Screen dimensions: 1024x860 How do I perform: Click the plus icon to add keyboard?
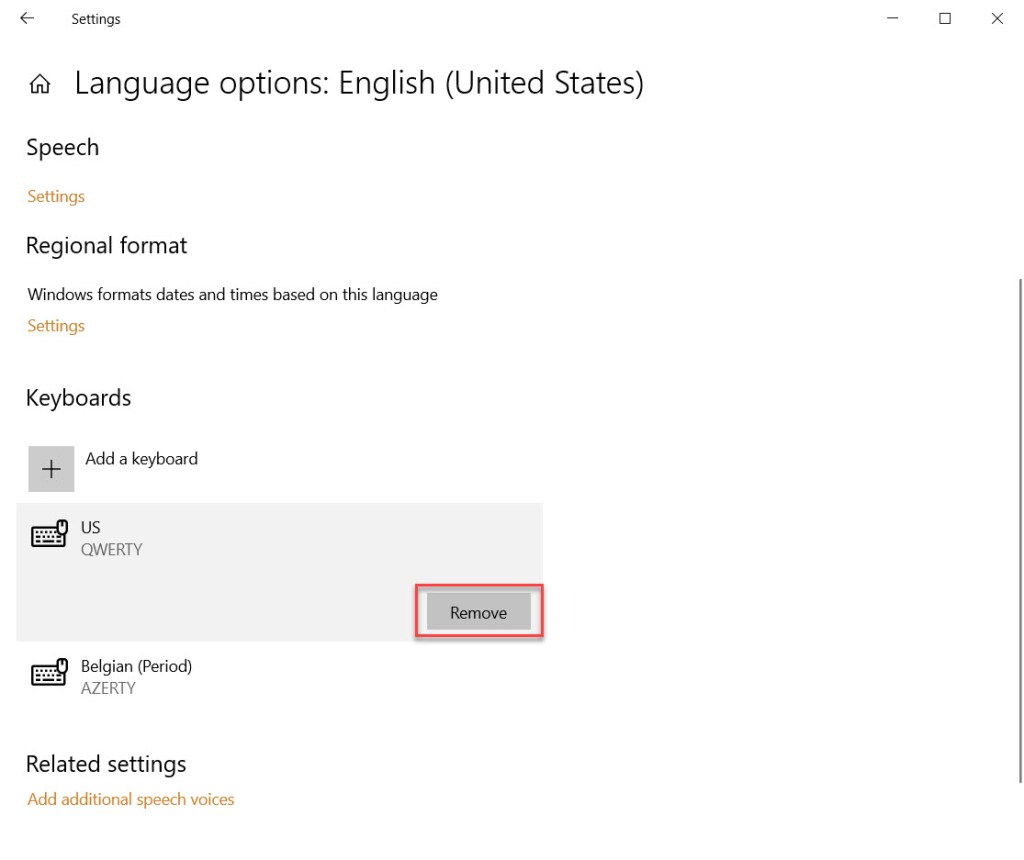click(x=51, y=469)
